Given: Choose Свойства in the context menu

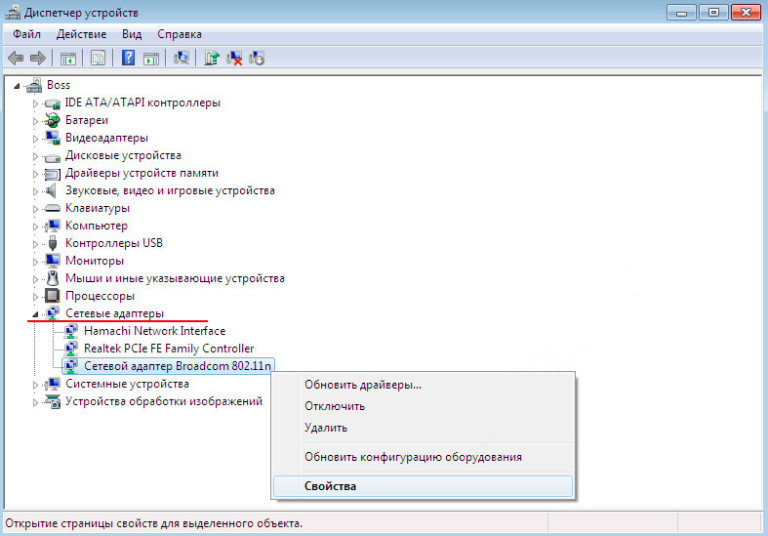Looking at the screenshot, I should coord(423,486).
